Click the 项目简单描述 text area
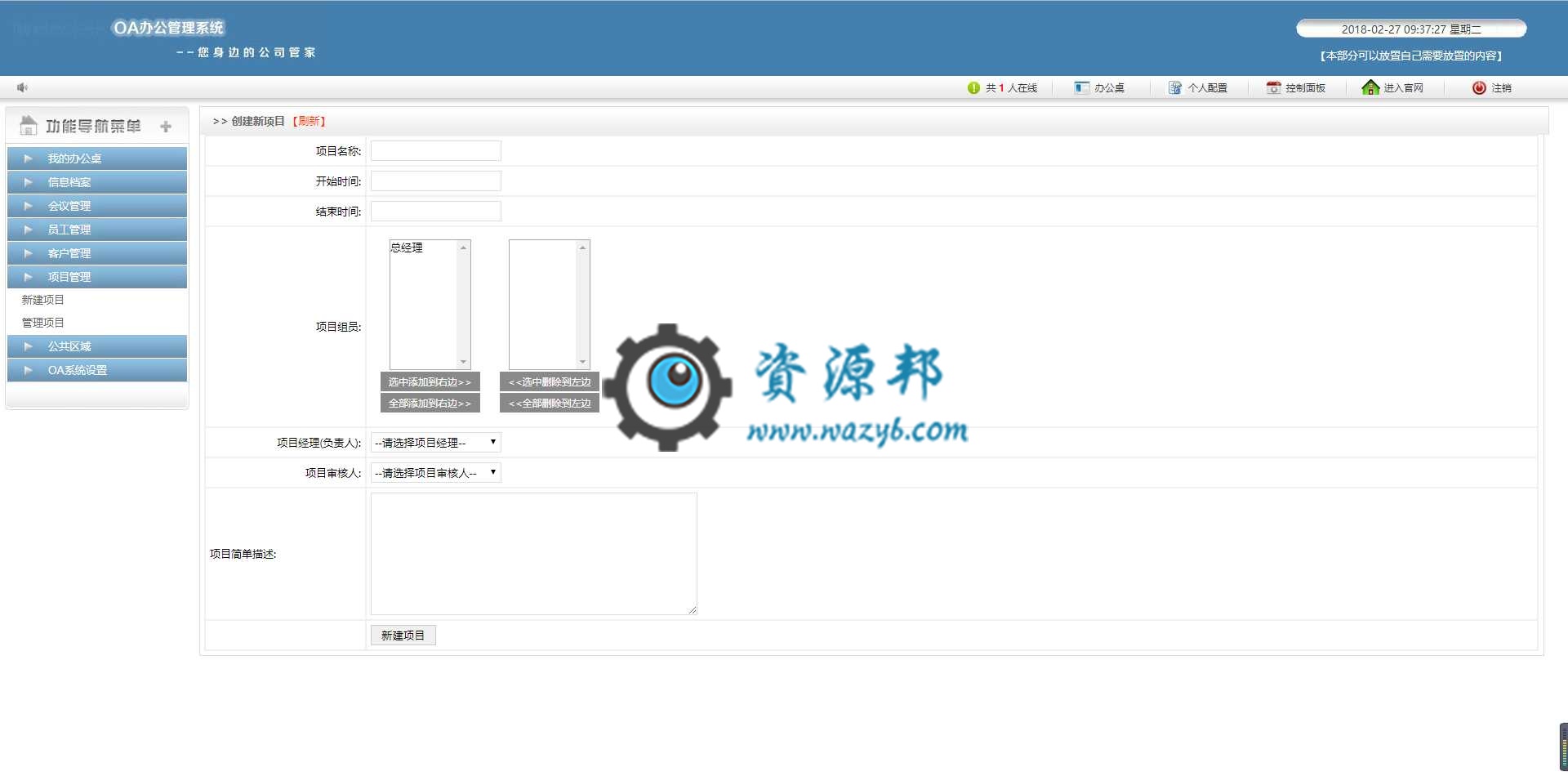This screenshot has width=1568, height=776. (x=534, y=554)
